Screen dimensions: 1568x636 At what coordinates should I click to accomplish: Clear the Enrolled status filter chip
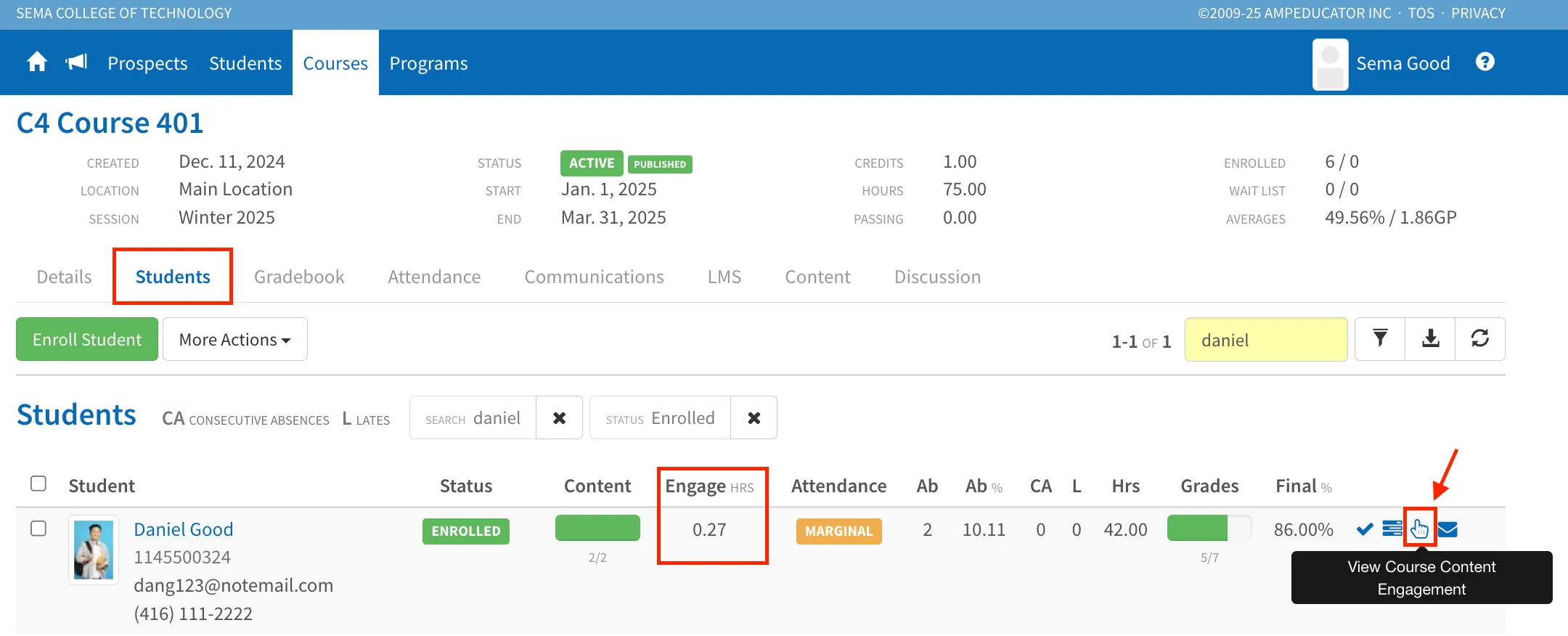point(754,418)
